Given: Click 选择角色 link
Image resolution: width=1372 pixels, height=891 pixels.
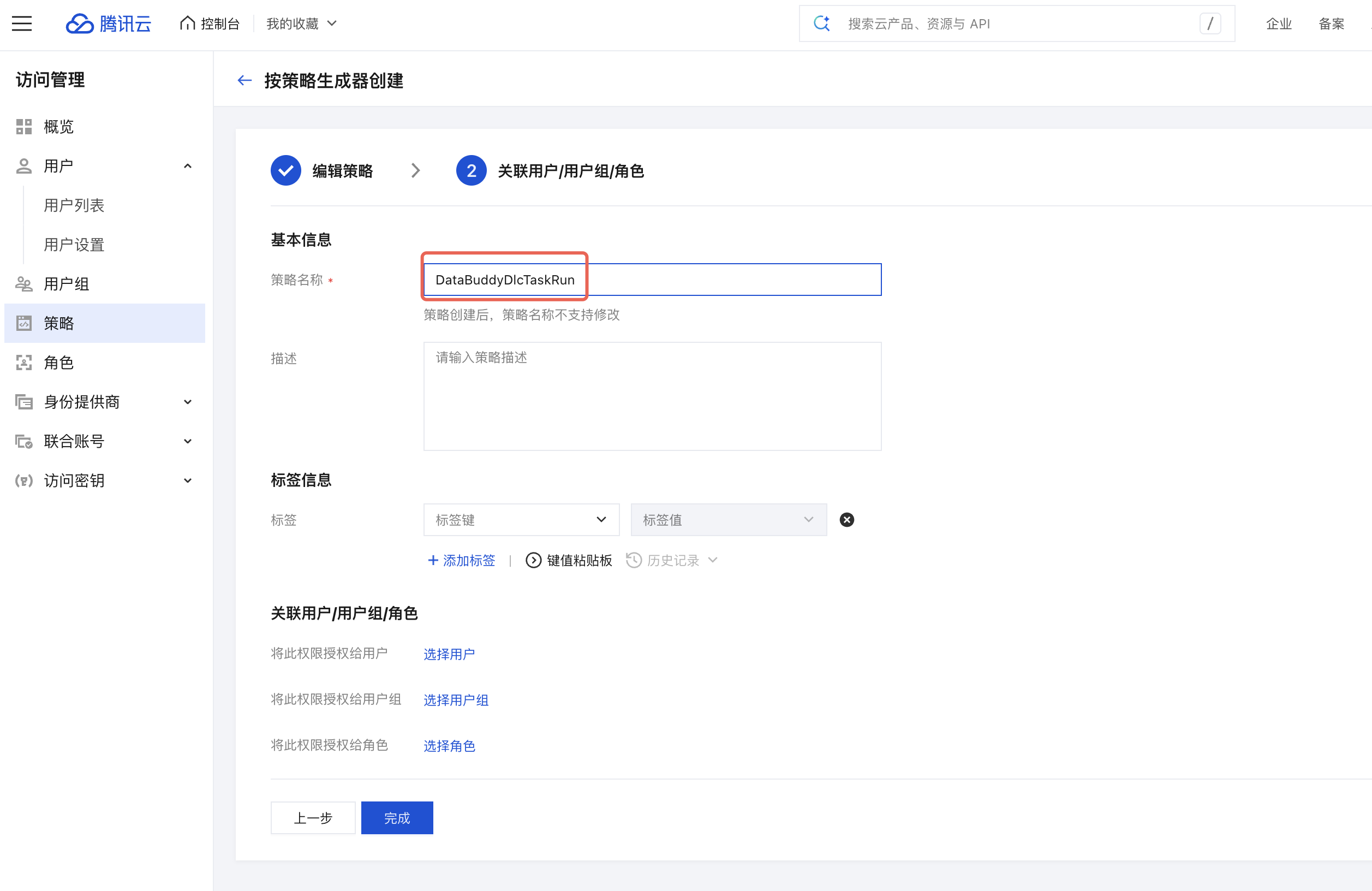Looking at the screenshot, I should [449, 746].
